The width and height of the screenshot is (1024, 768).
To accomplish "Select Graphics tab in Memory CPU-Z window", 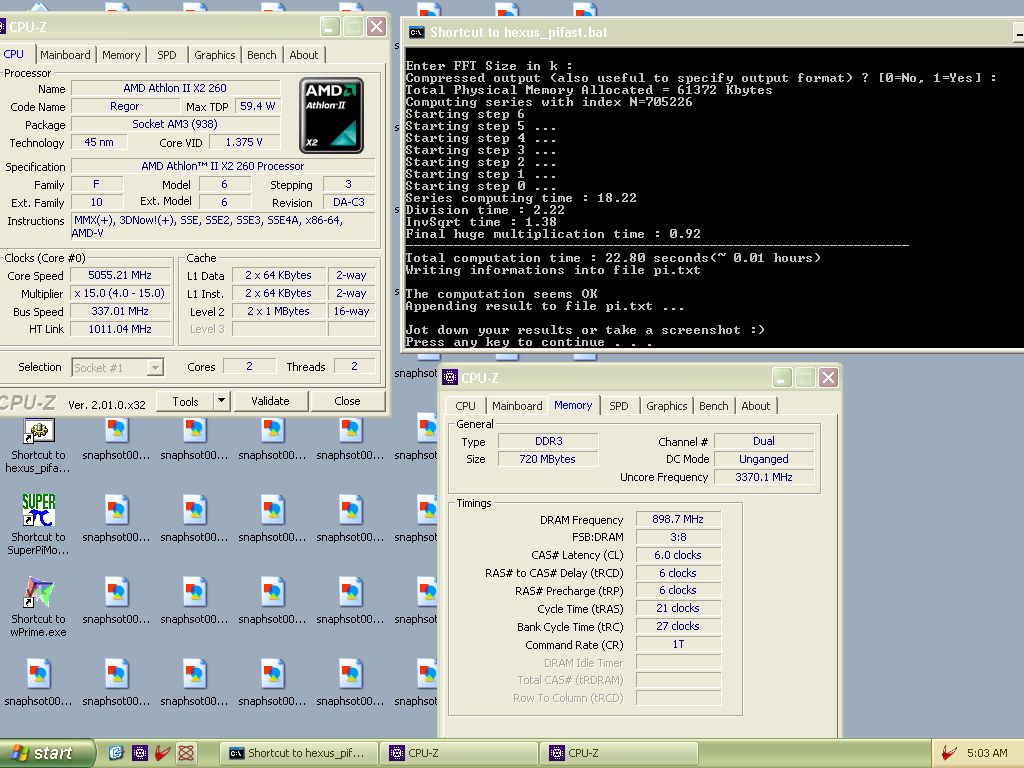I will click(666, 406).
